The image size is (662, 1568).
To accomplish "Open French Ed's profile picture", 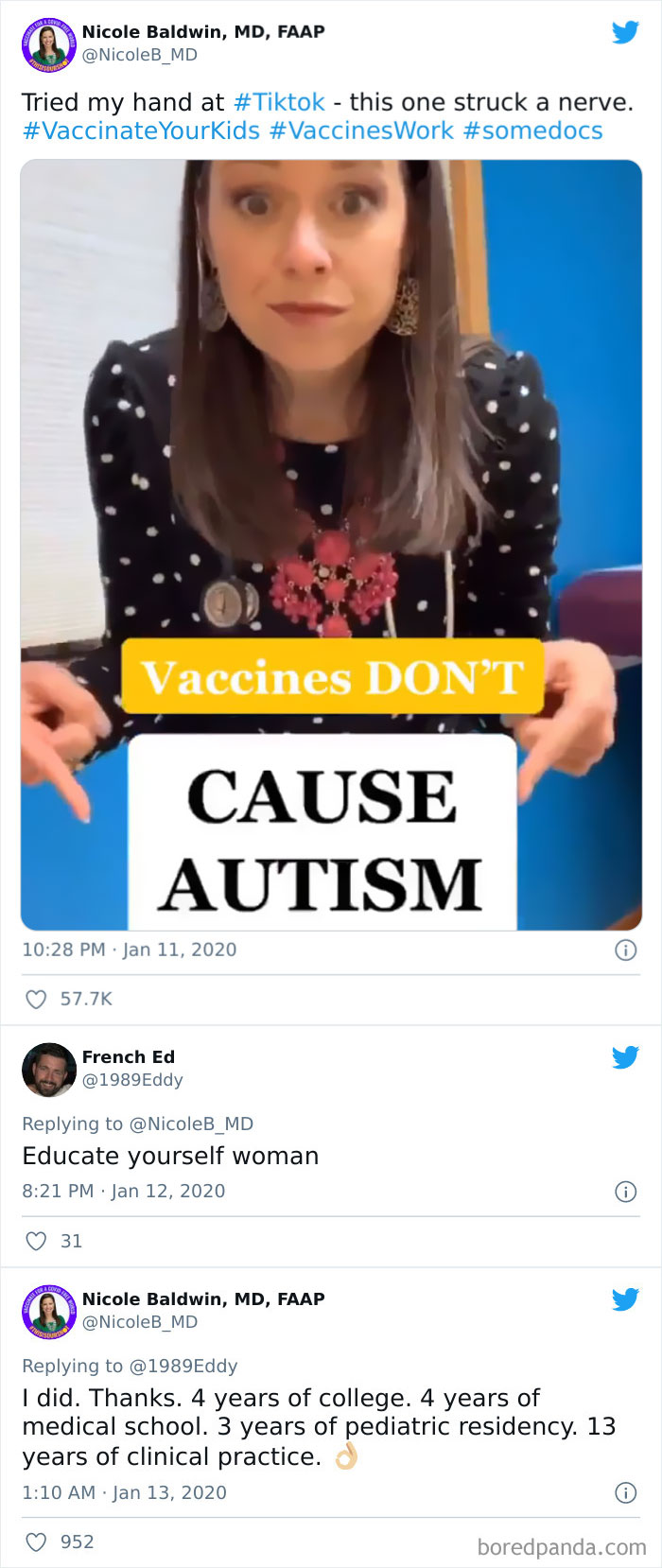I will point(48,1070).
